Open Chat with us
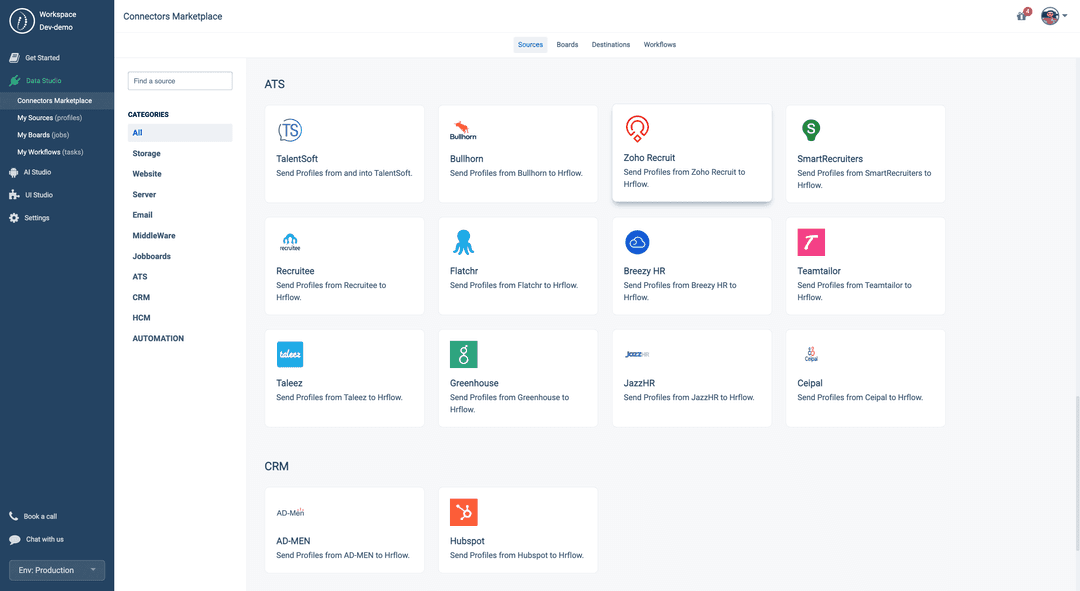Viewport: 1080px width, 591px height. (x=42, y=539)
